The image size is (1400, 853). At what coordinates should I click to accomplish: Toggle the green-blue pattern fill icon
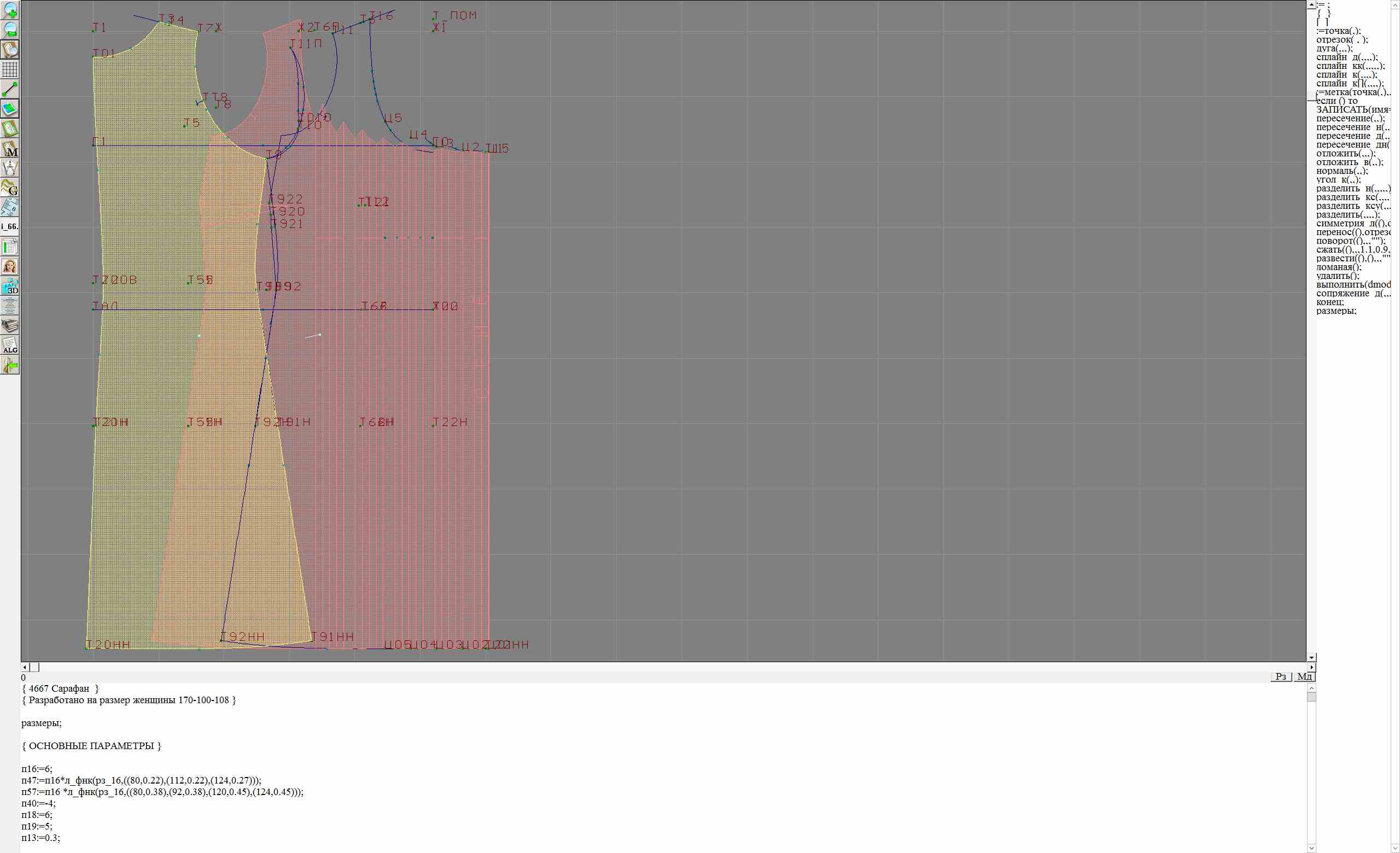(10, 108)
